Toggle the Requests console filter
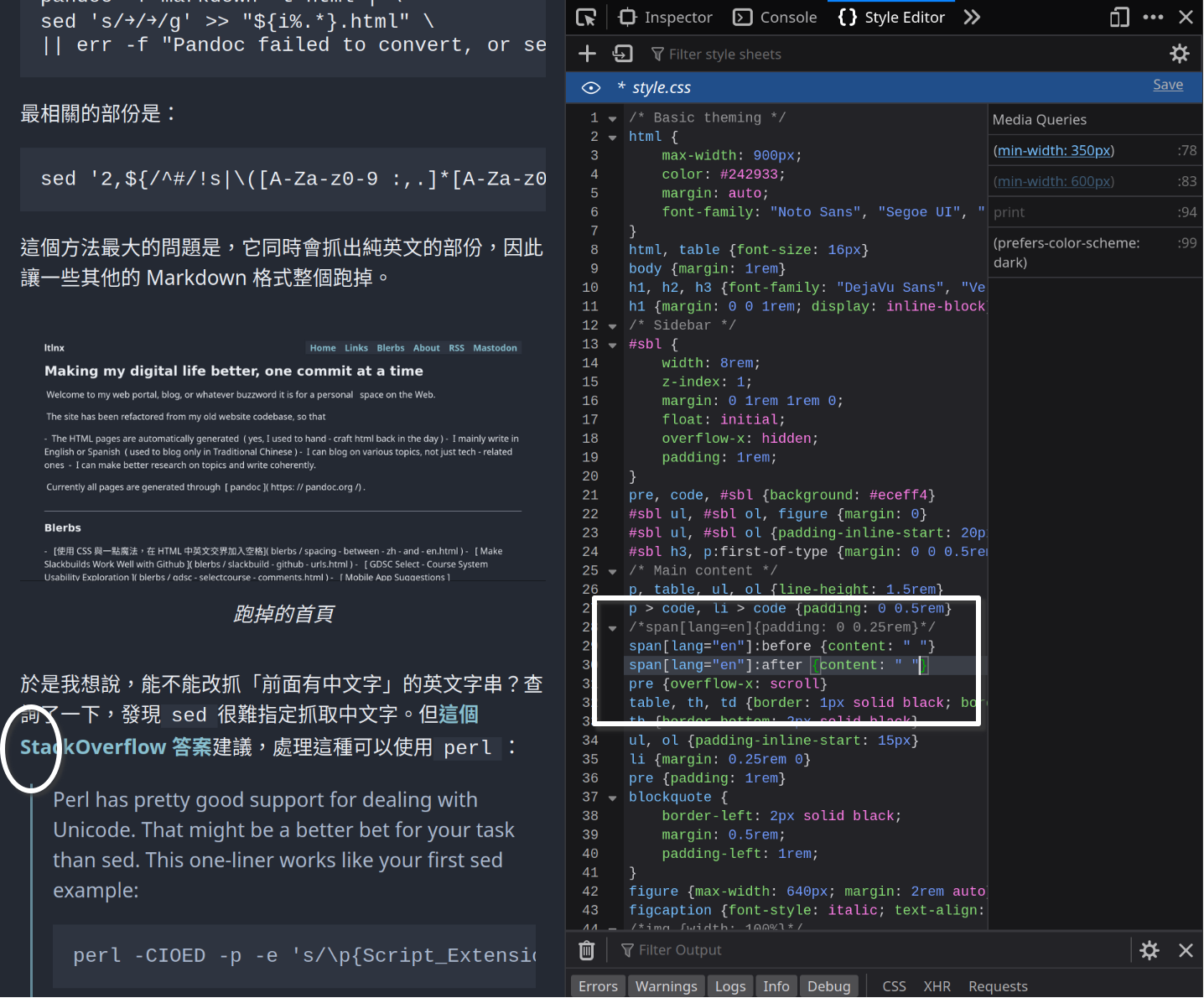This screenshot has width=1204, height=998. (x=998, y=986)
